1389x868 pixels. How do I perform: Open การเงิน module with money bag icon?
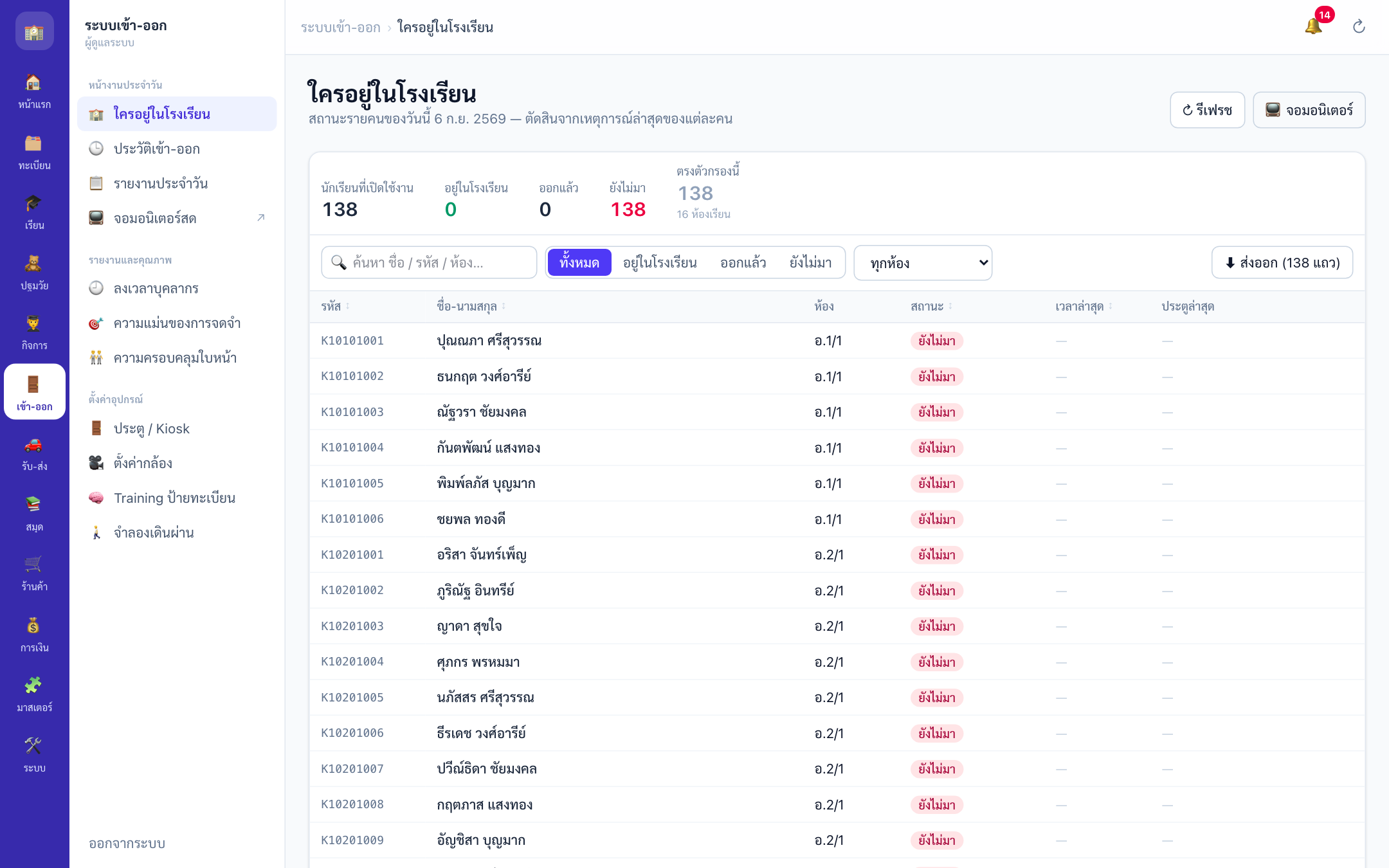(35, 634)
